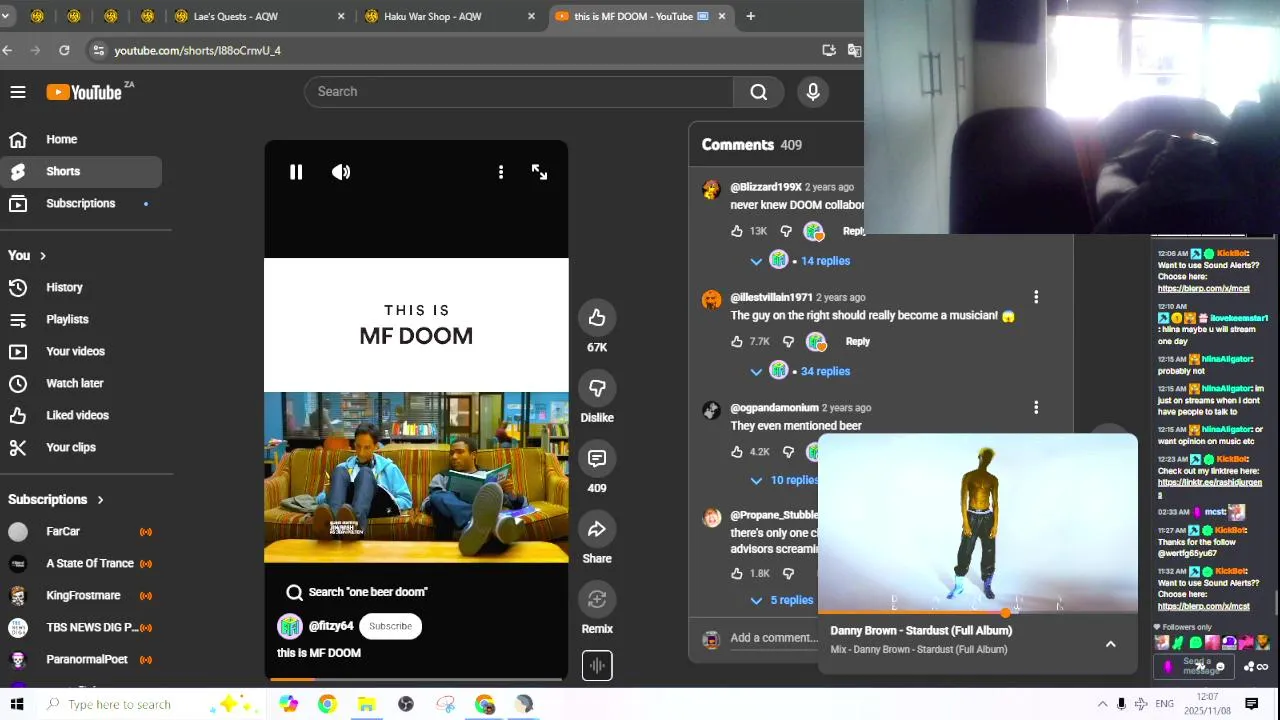Open a new browser tab
Viewport: 1280px width, 720px height.
coord(750,16)
